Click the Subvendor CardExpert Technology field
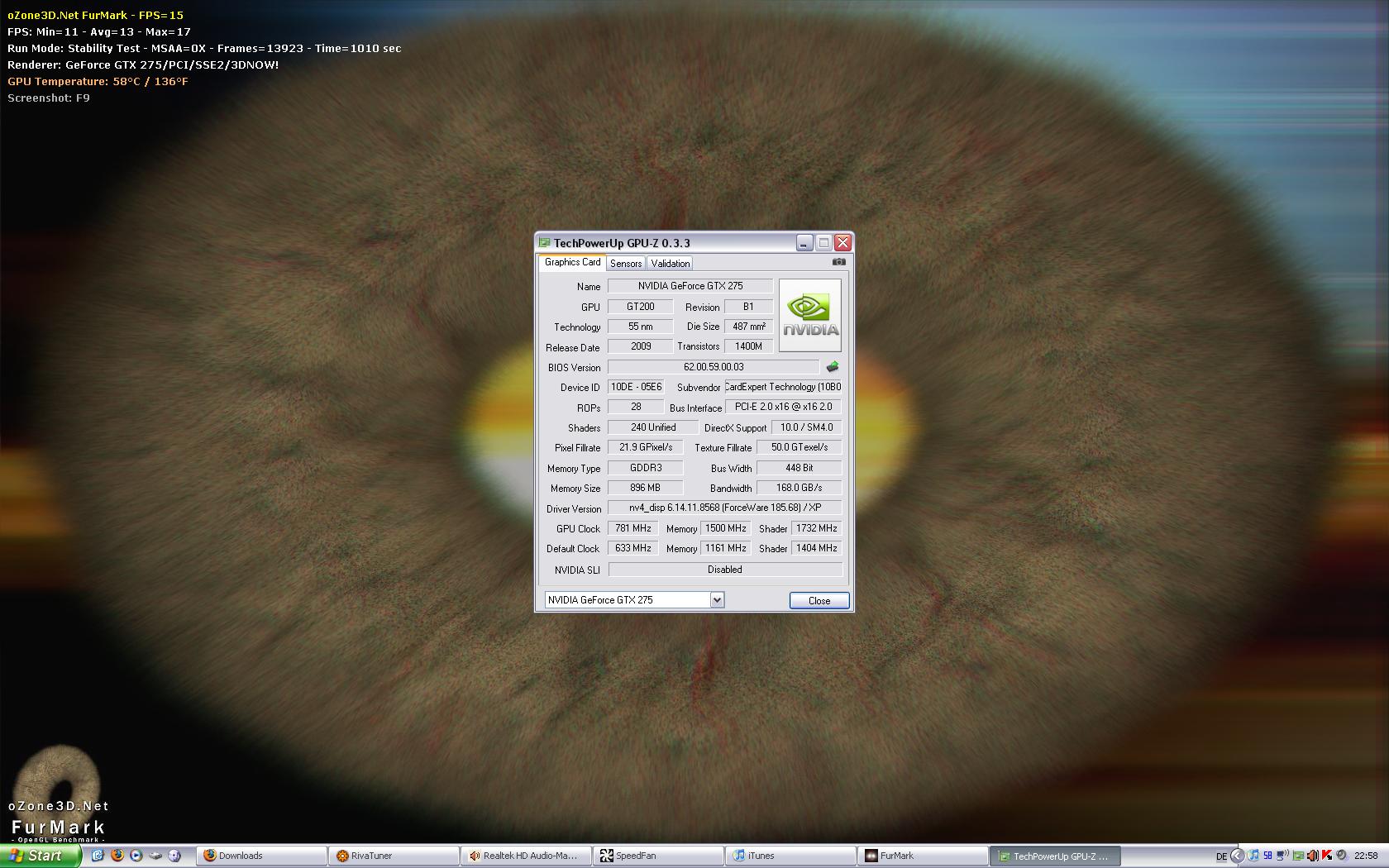 click(x=783, y=387)
